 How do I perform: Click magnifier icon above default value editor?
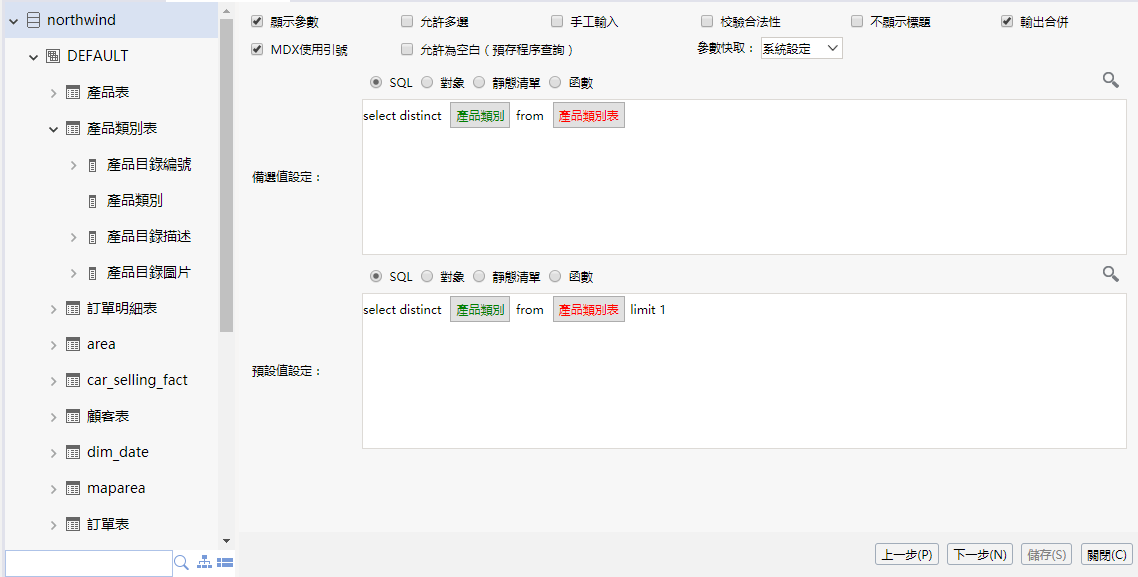tap(1110, 274)
